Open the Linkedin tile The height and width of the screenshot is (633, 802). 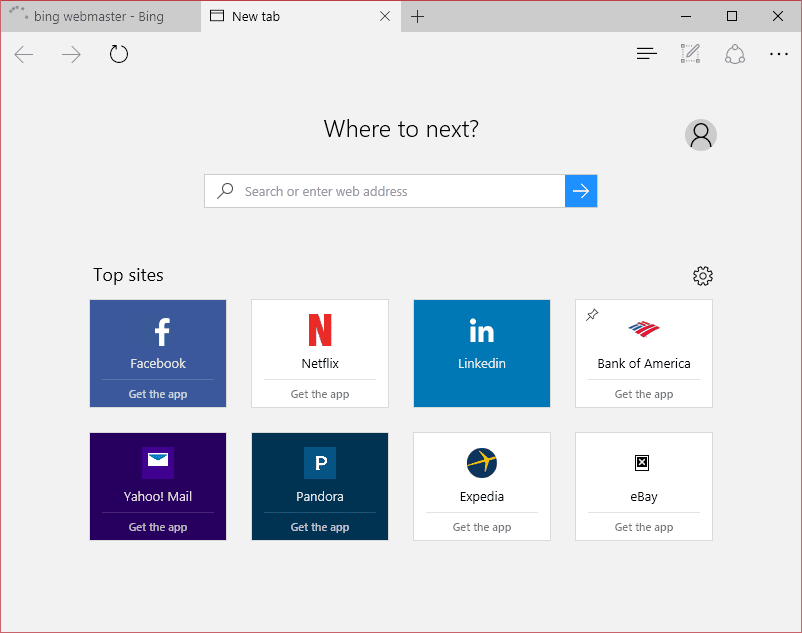tap(482, 353)
